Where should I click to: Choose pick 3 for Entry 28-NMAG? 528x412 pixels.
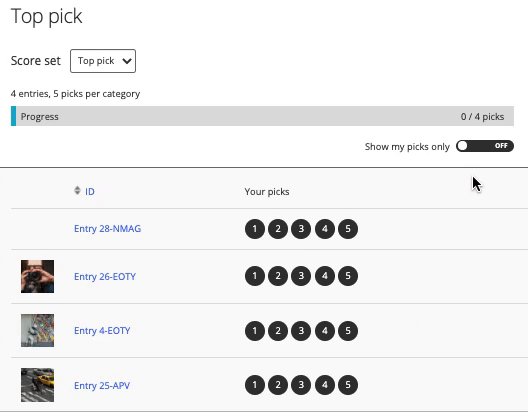(301, 229)
